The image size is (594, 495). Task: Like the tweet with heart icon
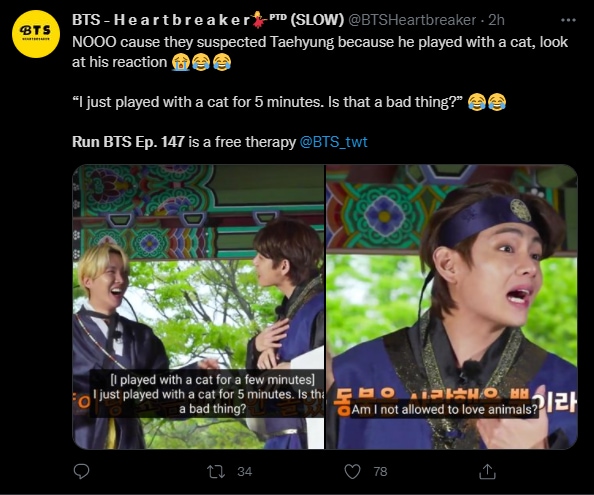352,472
